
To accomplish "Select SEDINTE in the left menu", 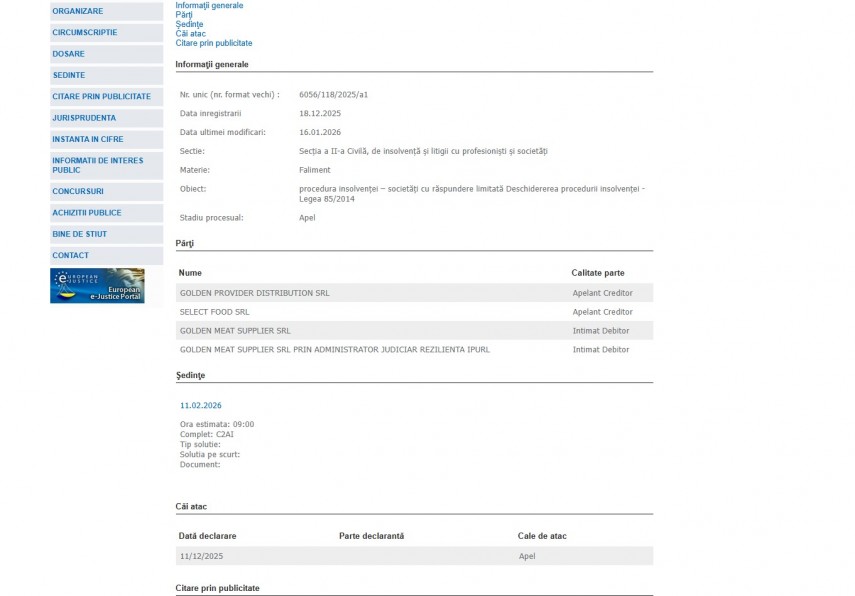I will tap(69, 75).
